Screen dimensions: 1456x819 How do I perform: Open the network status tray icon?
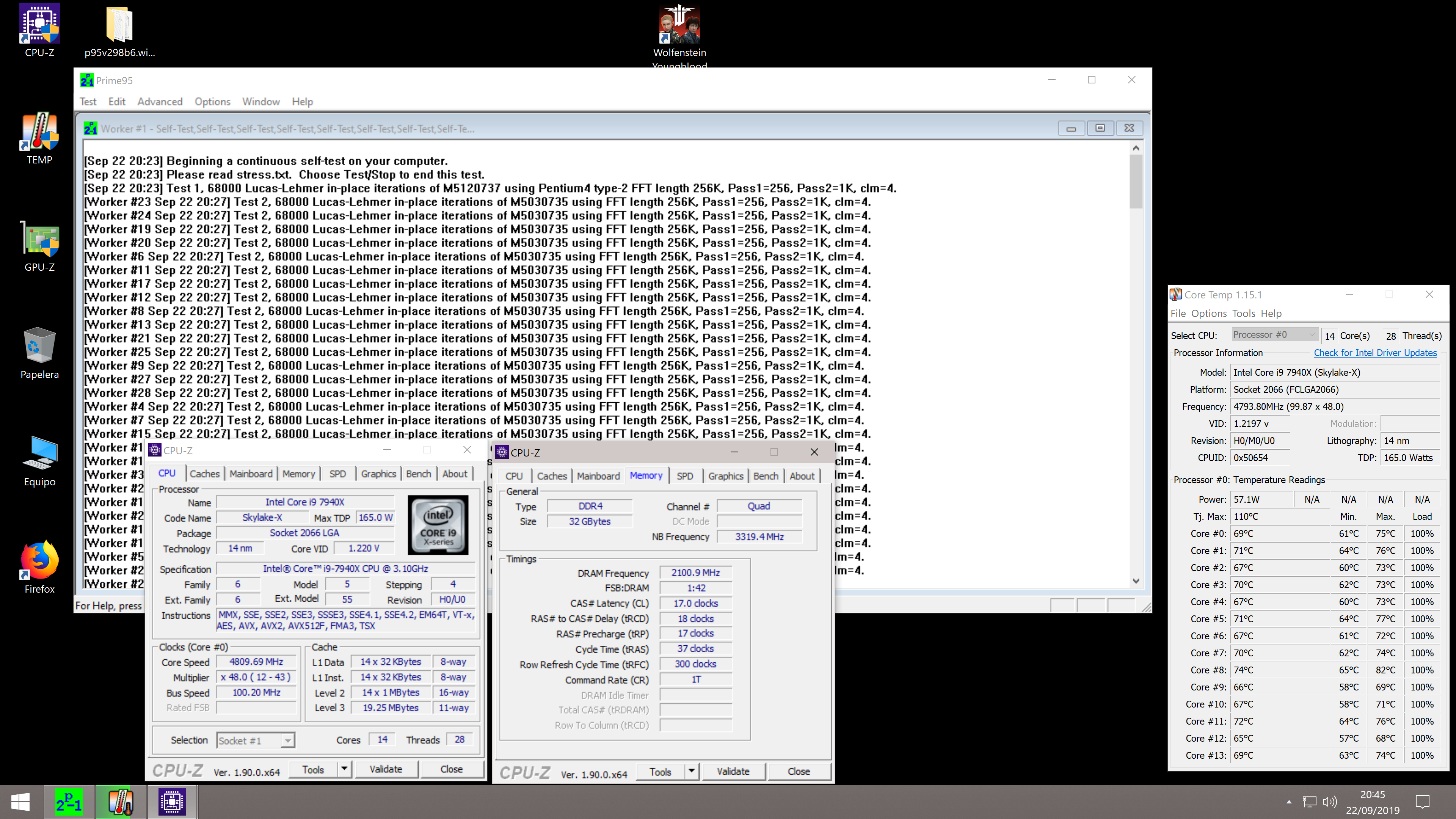(1309, 802)
